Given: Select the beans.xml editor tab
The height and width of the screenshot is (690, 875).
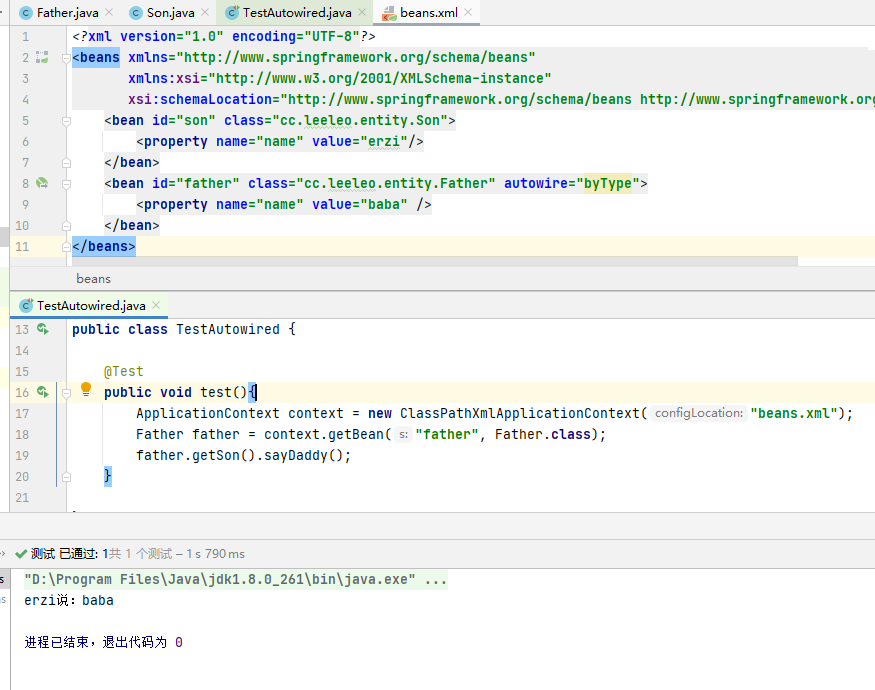Looking at the screenshot, I should [x=427, y=13].
